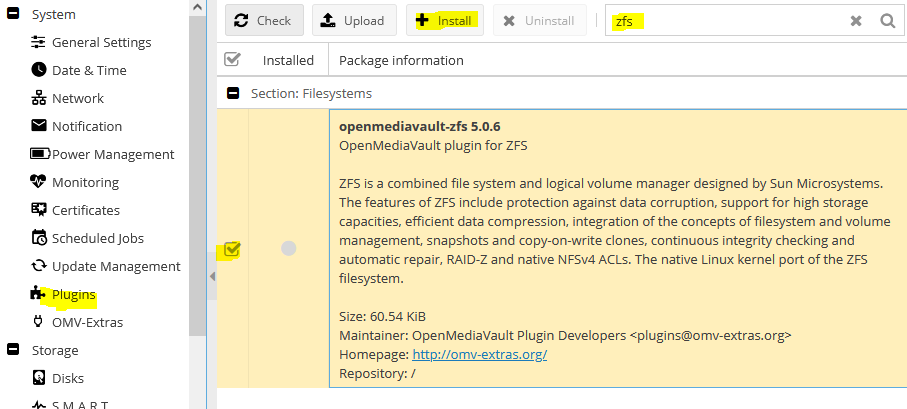The image size is (907, 409).
Task: Open the Date & Time settings
Action: (x=89, y=70)
